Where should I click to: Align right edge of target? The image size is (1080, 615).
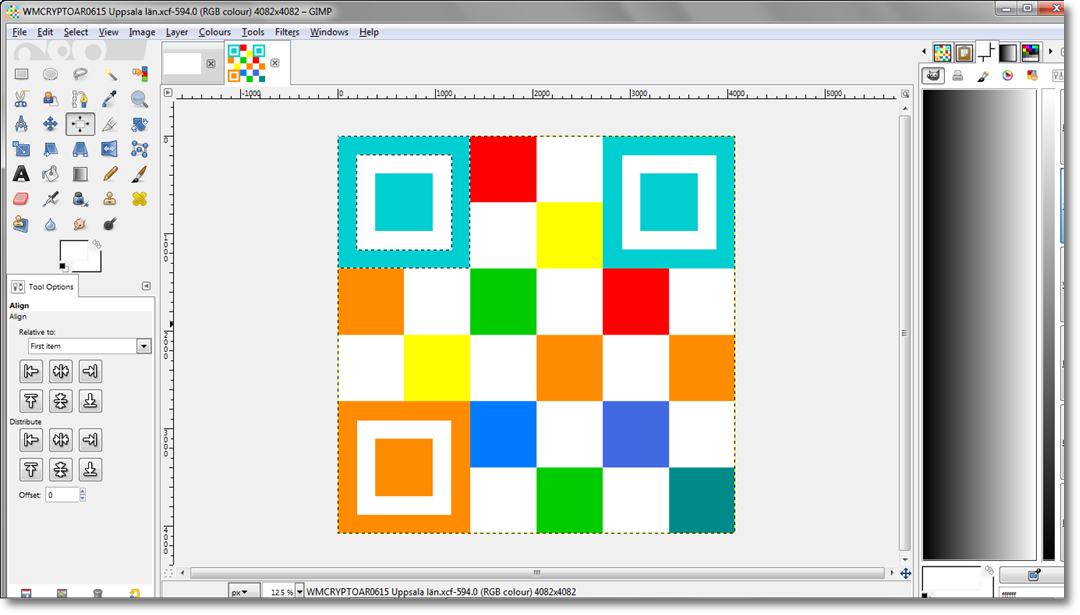[x=90, y=372]
